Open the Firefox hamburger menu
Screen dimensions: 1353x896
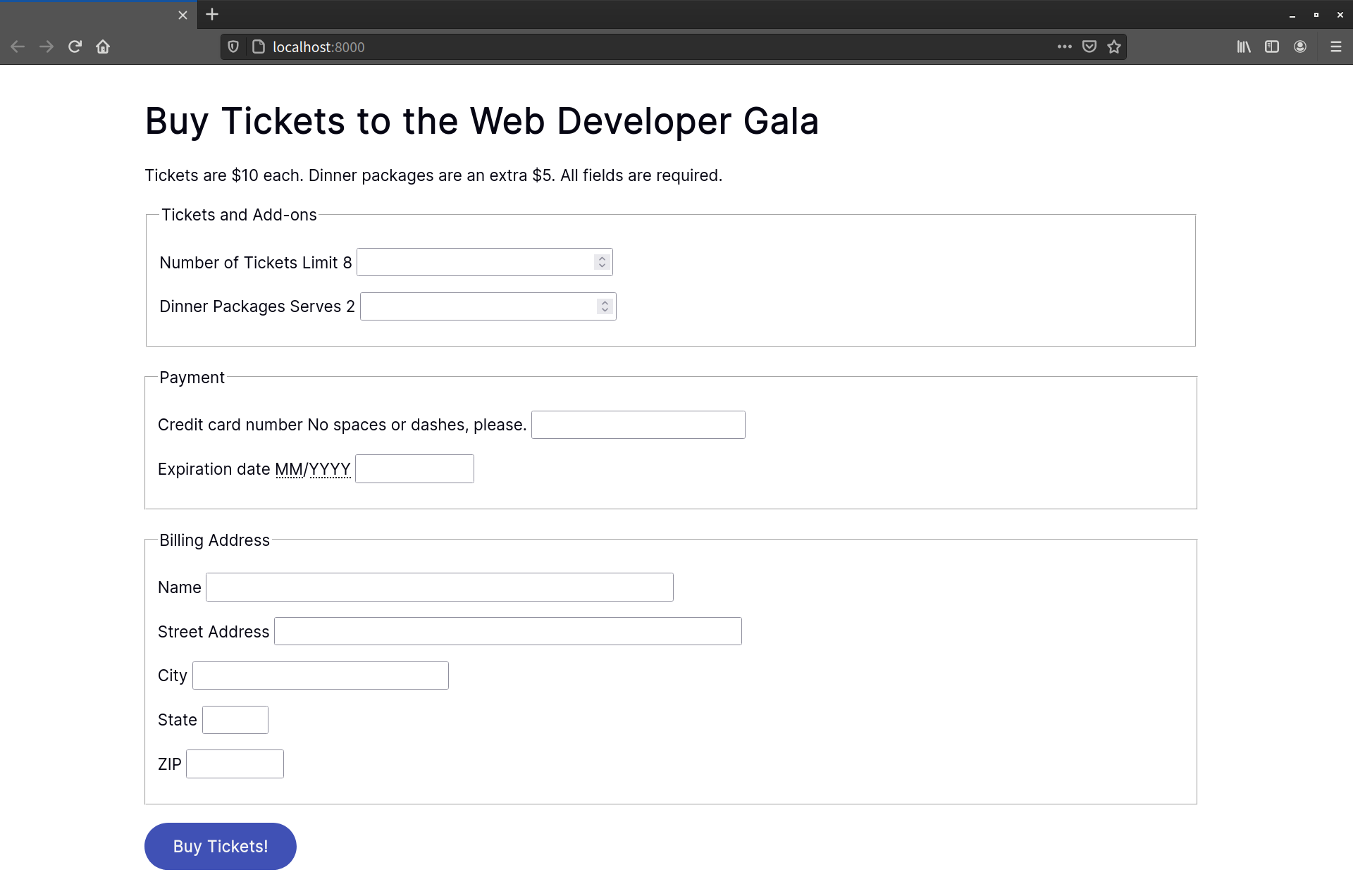tap(1336, 46)
